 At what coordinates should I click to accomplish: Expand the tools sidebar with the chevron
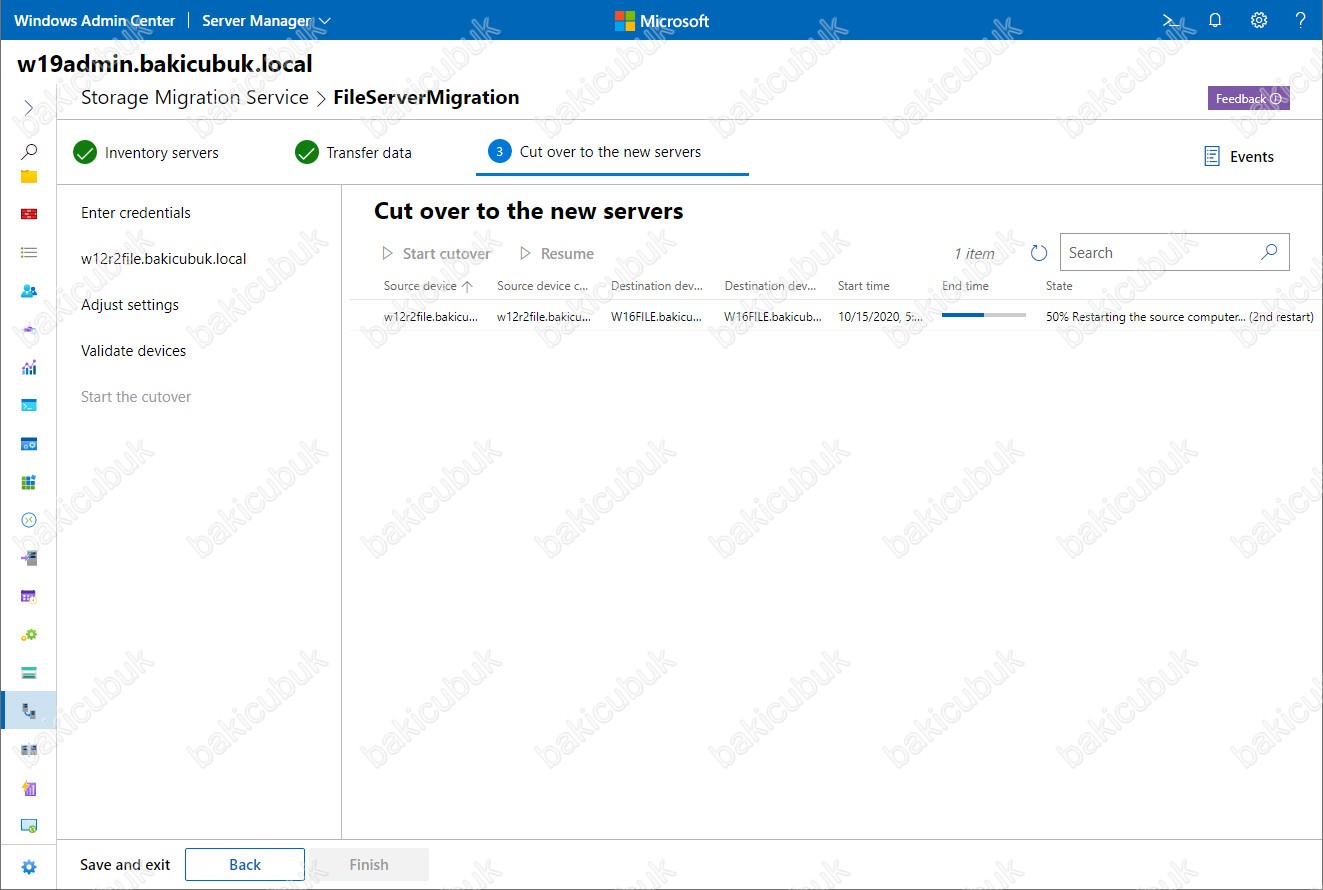(29, 107)
